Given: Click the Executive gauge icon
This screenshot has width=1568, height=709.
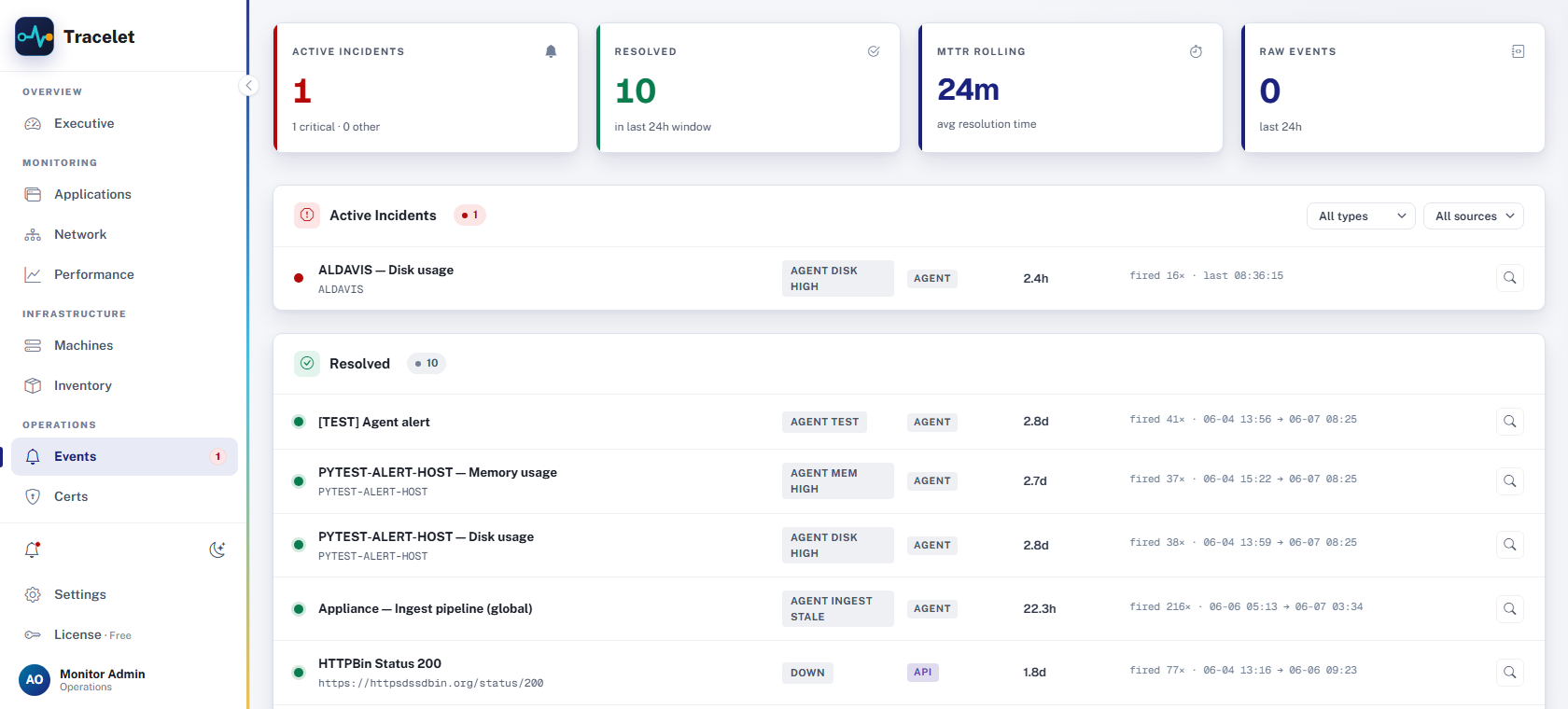Looking at the screenshot, I should [x=33, y=123].
